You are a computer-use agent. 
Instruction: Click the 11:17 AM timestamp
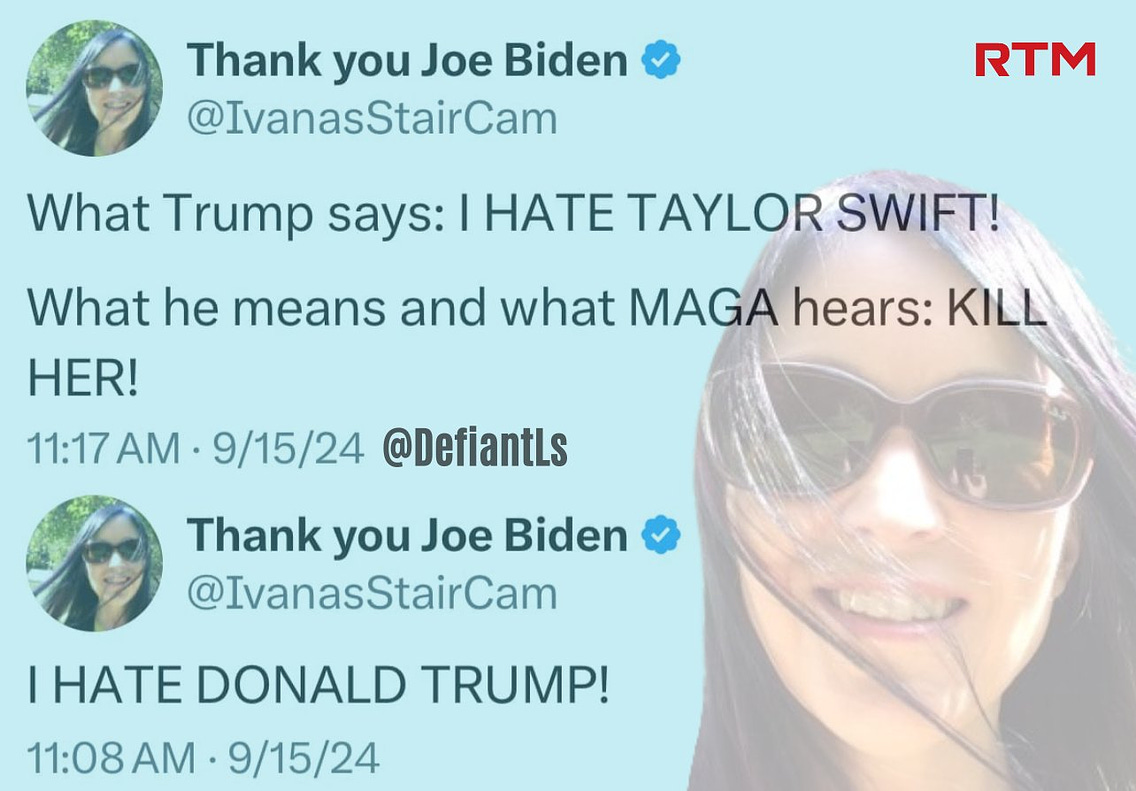[x=104, y=448]
